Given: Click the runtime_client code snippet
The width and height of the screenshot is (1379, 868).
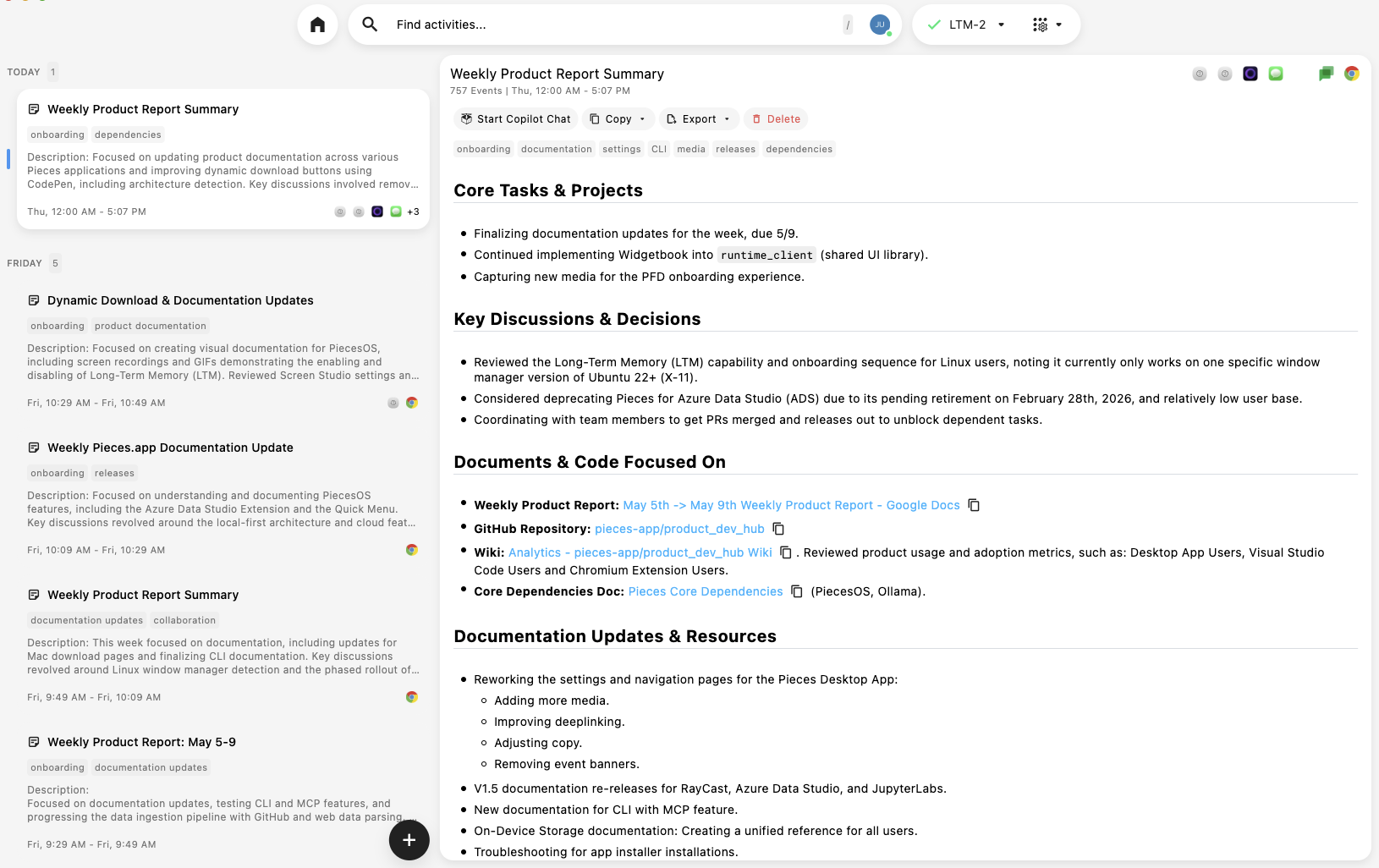Looking at the screenshot, I should [x=767, y=255].
